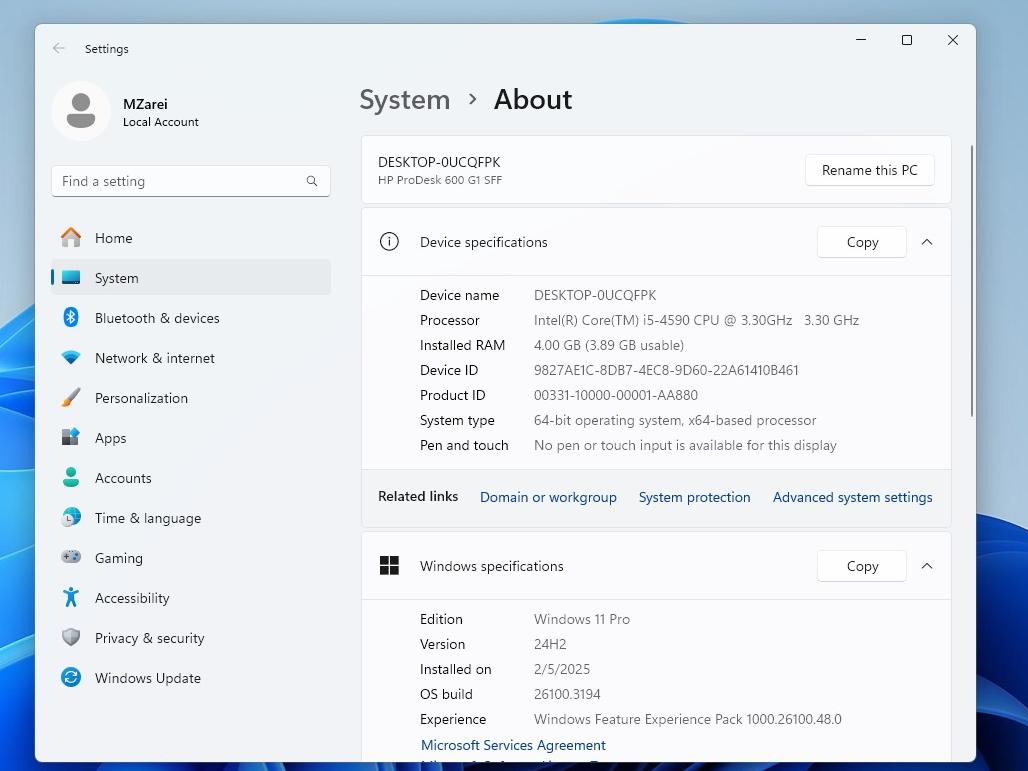Open the Microsoft Services Agreement link
The width and height of the screenshot is (1028, 771).
(x=513, y=745)
